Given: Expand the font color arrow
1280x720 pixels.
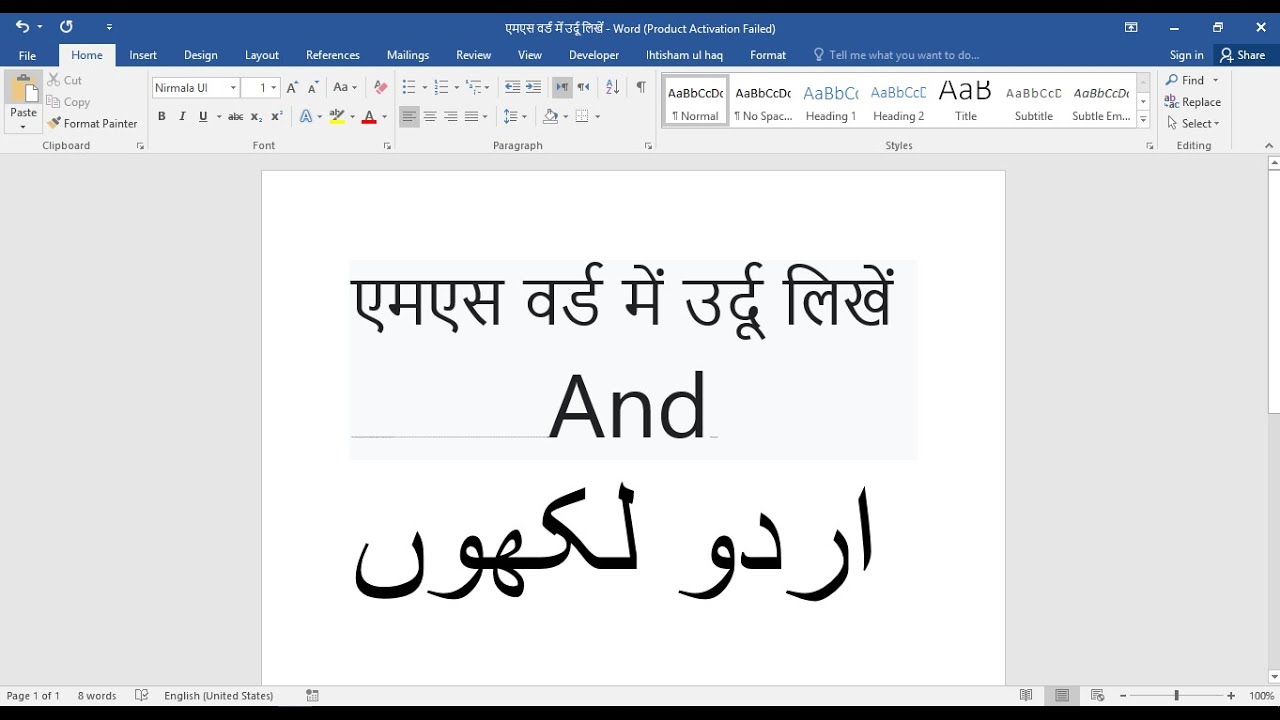Looking at the screenshot, I should click(x=385, y=117).
